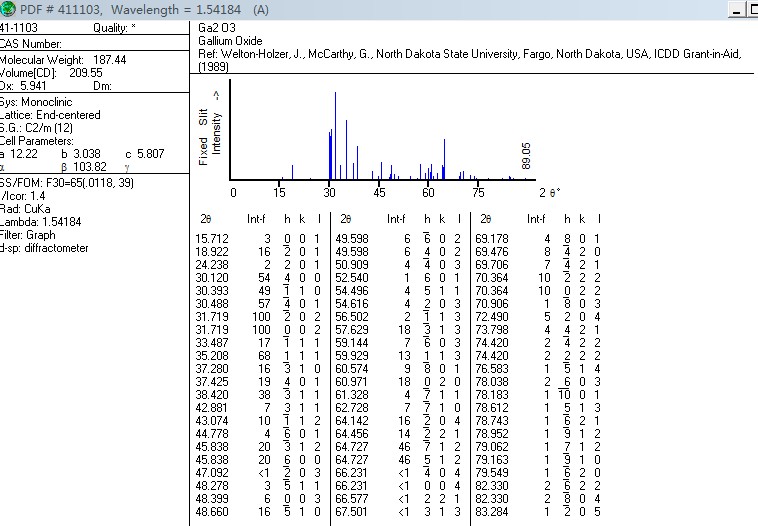Click the 41-1103 card number
This screenshot has width=758, height=526.
18,28
